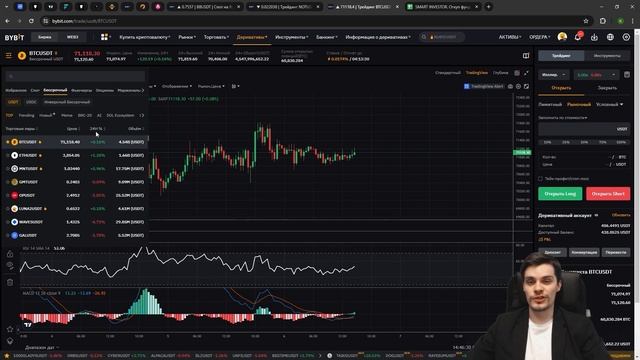Toggle favorite star for ETHUSDT row
Image resolution: width=640 pixels, height=360 pixels.
[x=8, y=156]
